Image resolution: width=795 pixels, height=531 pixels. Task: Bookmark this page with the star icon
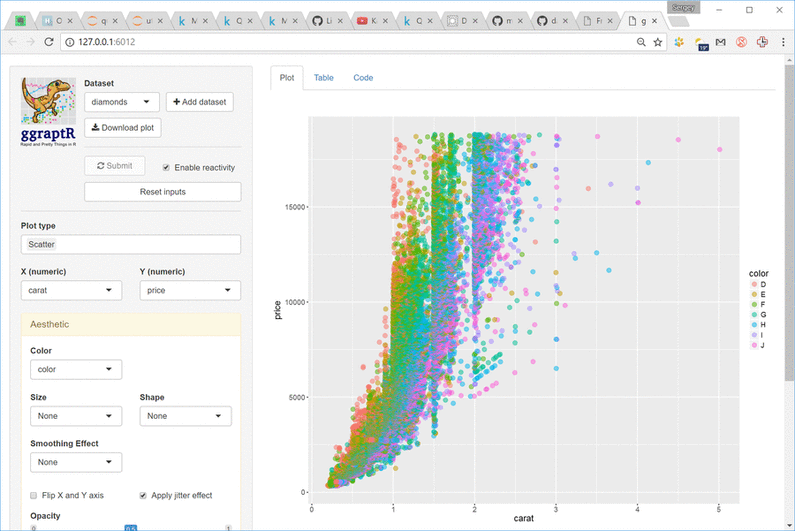[x=657, y=42]
